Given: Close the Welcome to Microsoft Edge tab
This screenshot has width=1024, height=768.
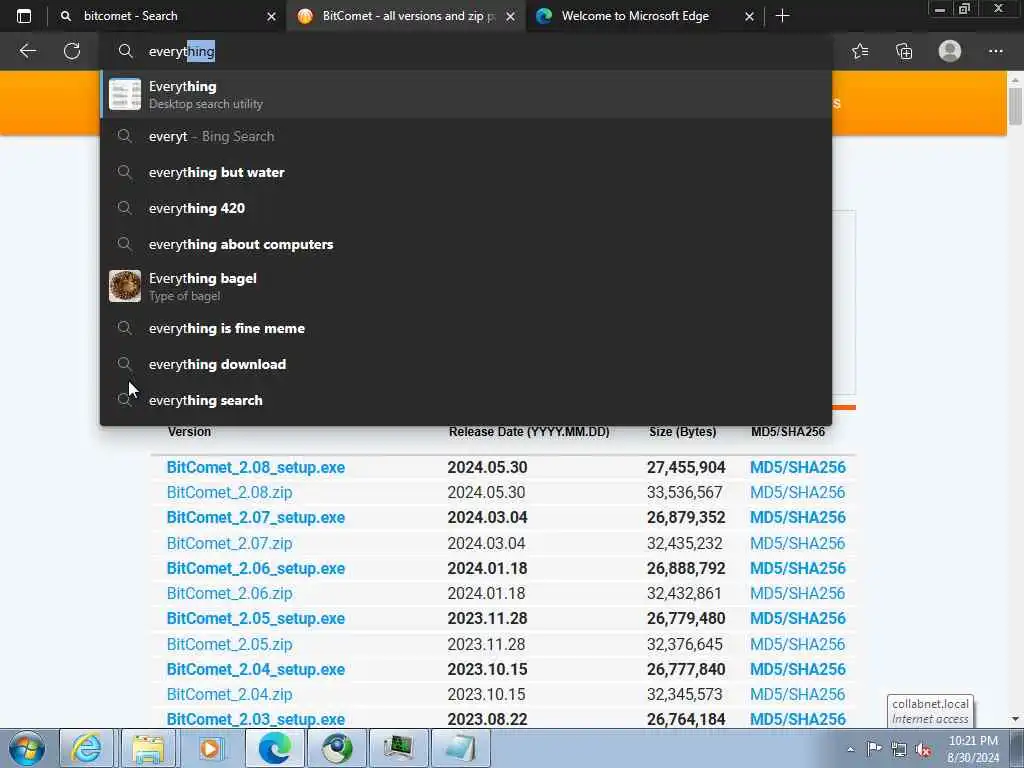Looking at the screenshot, I should (750, 16).
